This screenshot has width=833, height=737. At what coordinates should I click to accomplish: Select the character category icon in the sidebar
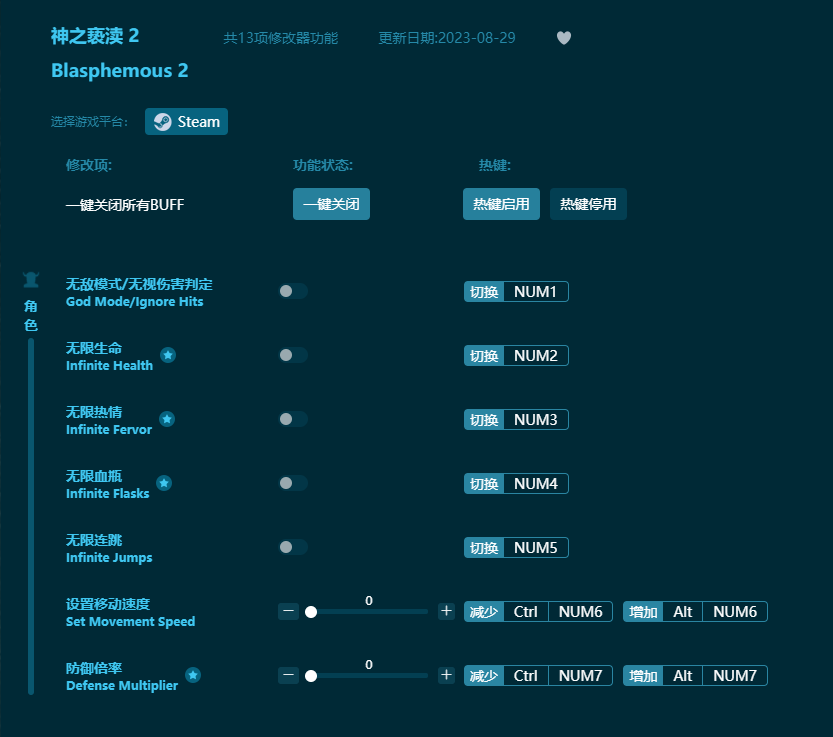point(30,280)
